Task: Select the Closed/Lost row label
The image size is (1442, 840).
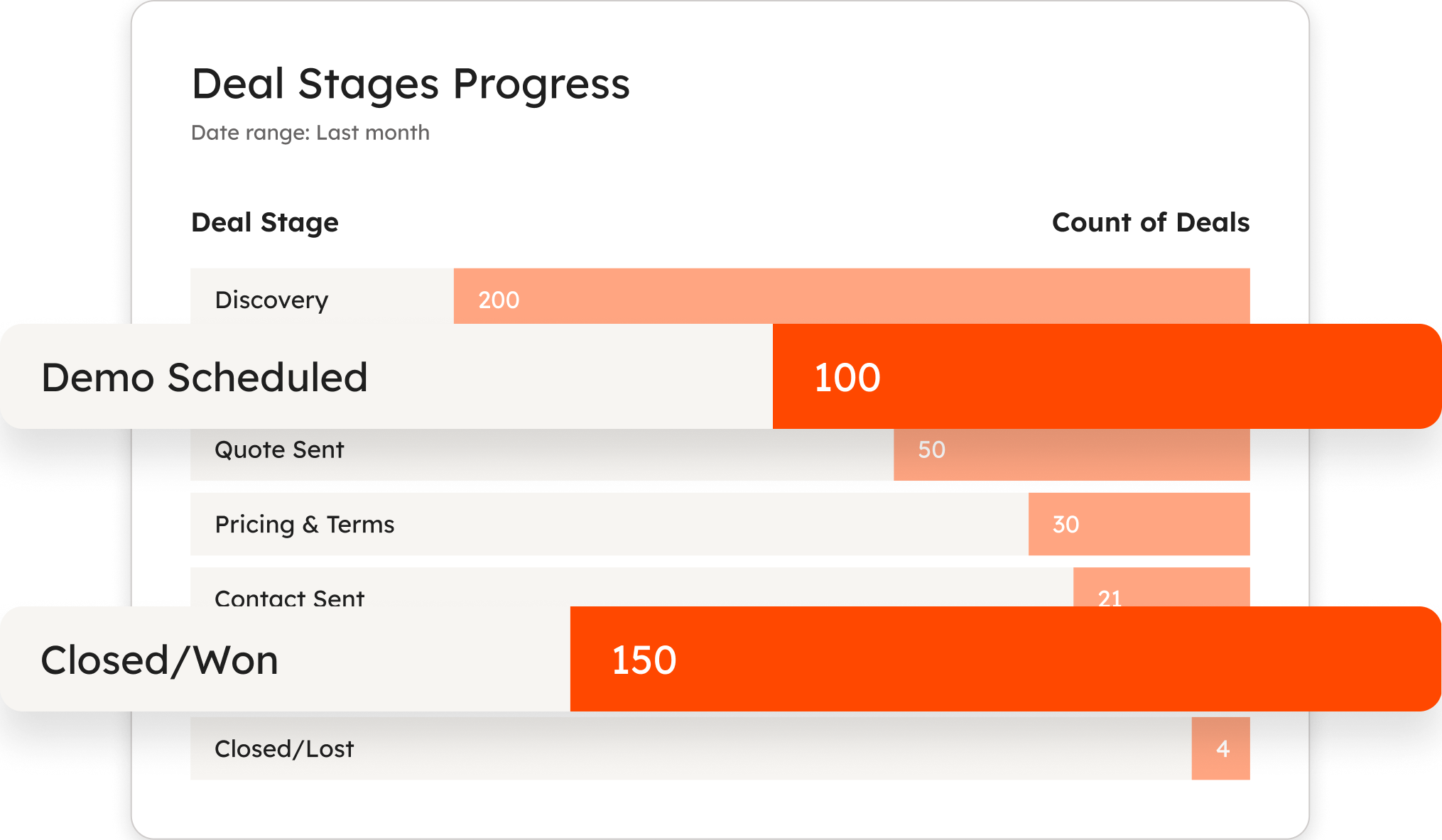Action: pyautogui.click(x=284, y=748)
